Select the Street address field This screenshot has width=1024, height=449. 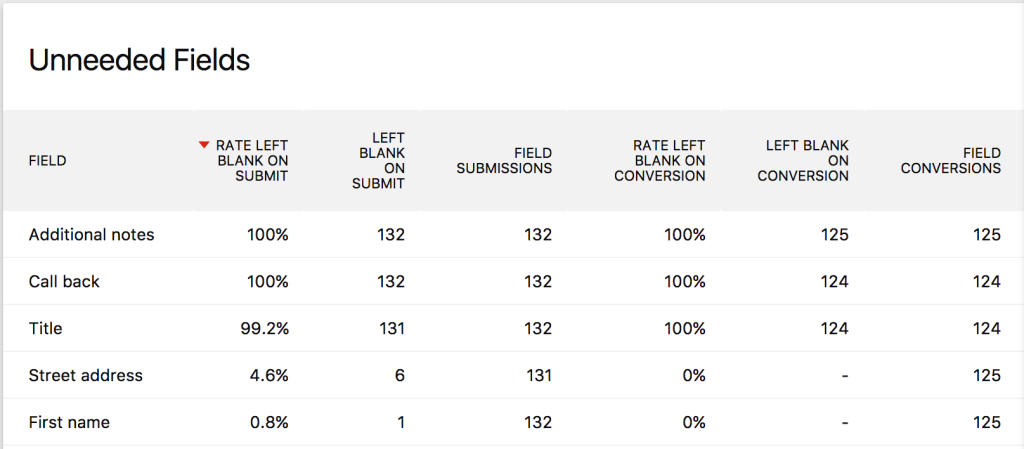[x=86, y=376]
